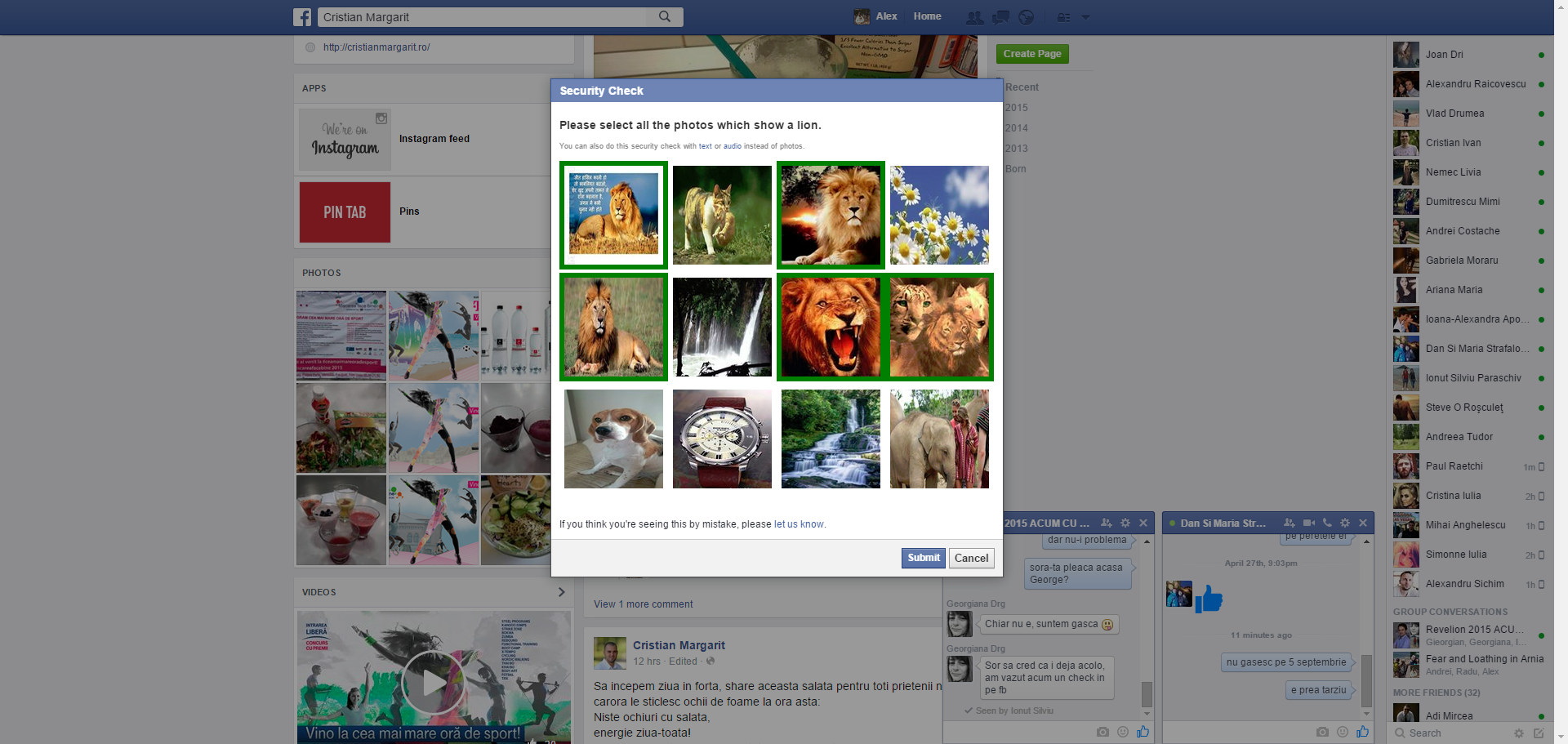Click the search magnifier button in top bar
Viewport: 1568px width, 744px height.
[665, 16]
